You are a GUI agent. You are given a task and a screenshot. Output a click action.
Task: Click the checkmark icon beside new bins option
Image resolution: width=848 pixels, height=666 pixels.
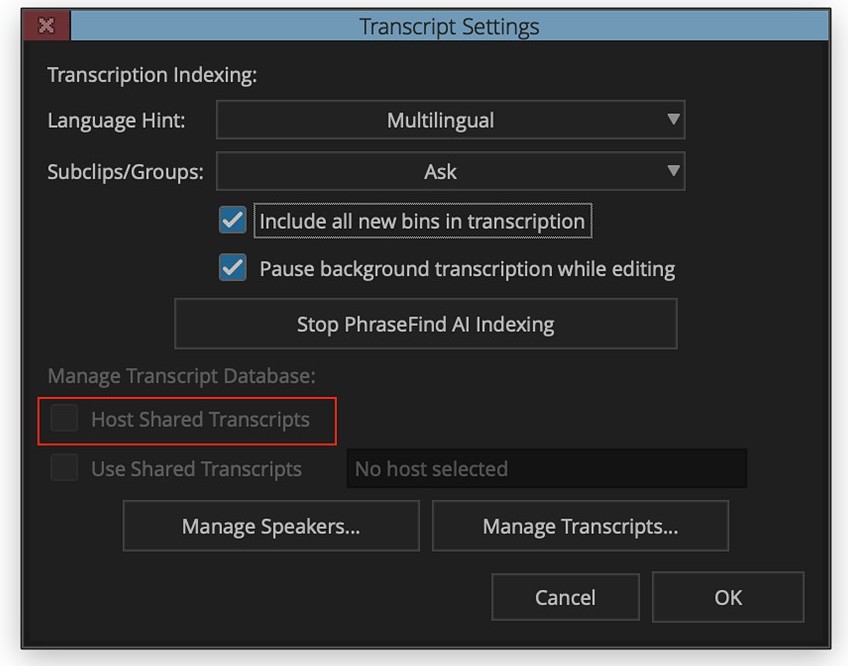tap(232, 220)
